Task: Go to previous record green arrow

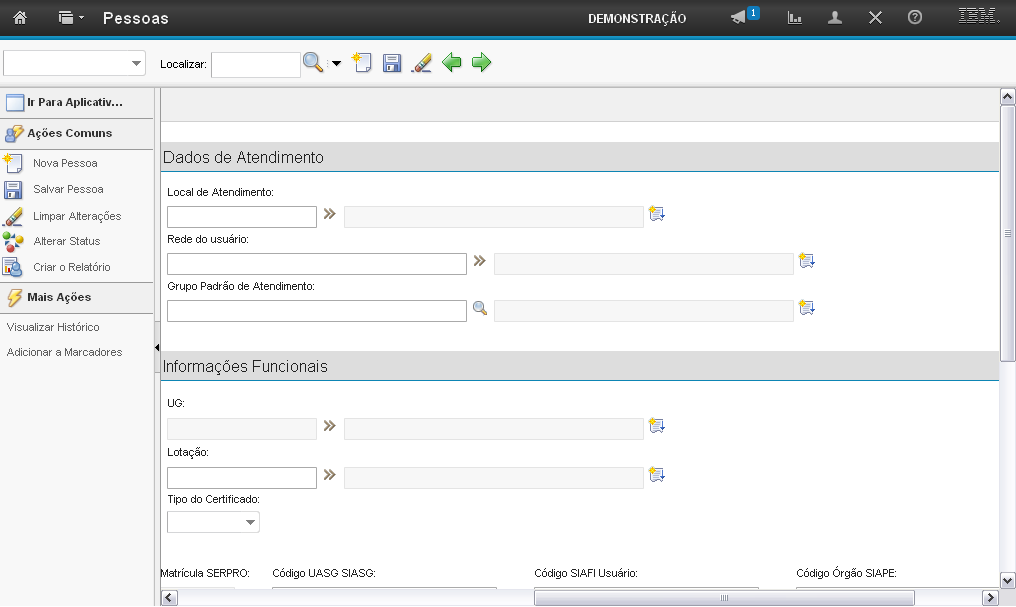Action: tap(452, 63)
